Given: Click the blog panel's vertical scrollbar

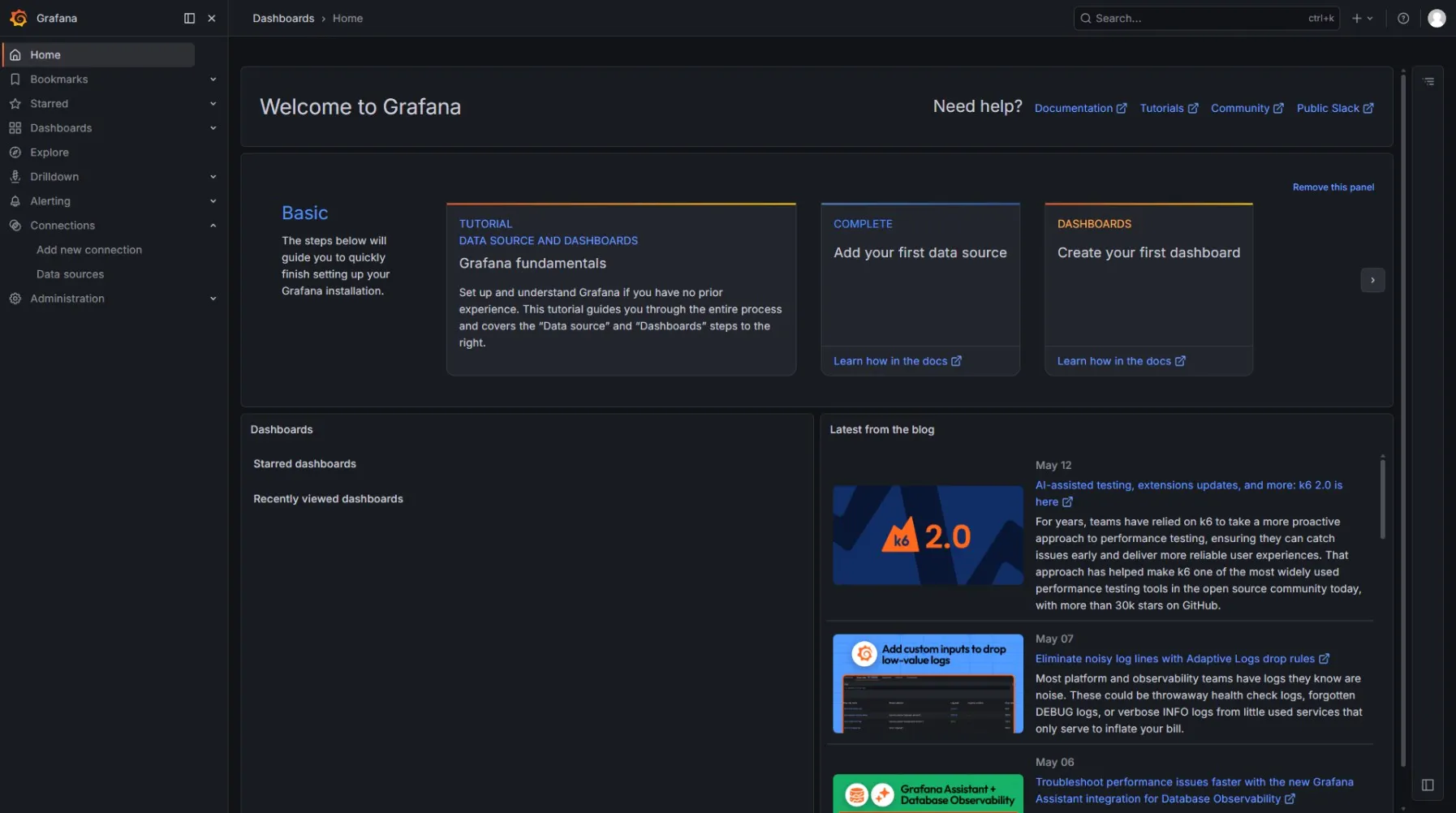Looking at the screenshot, I should pos(1382,498).
